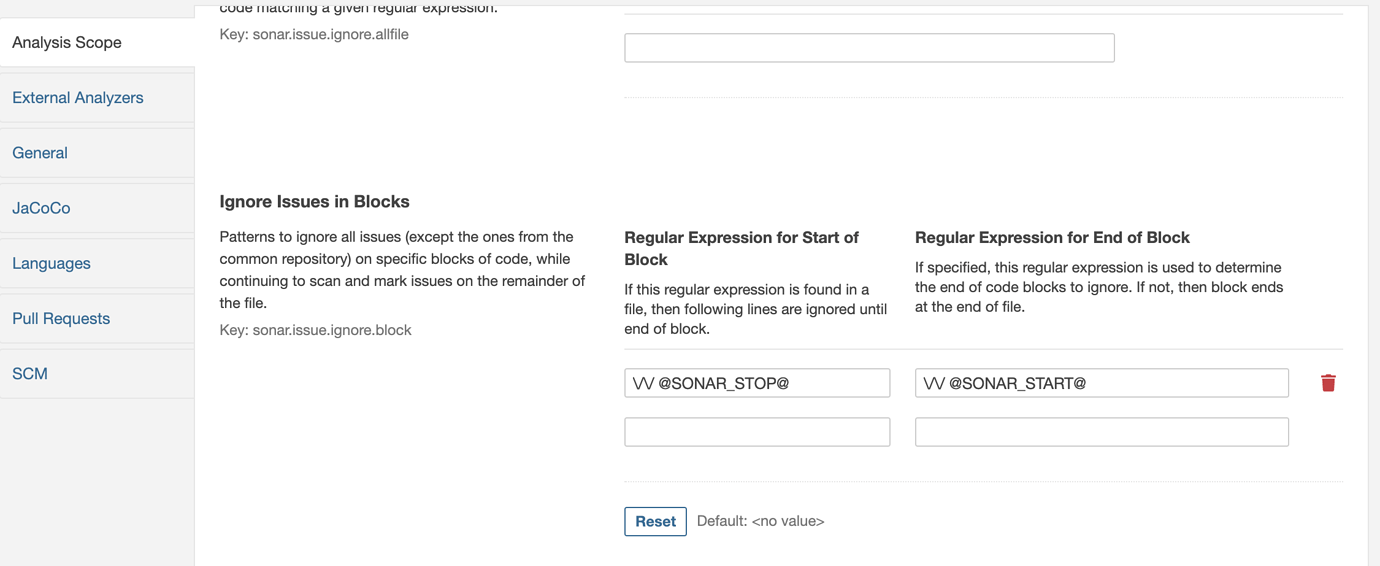Click the sonar.issue.ignore.block key text
Screen dimensions: 1380x566
pyautogui.click(x=315, y=330)
